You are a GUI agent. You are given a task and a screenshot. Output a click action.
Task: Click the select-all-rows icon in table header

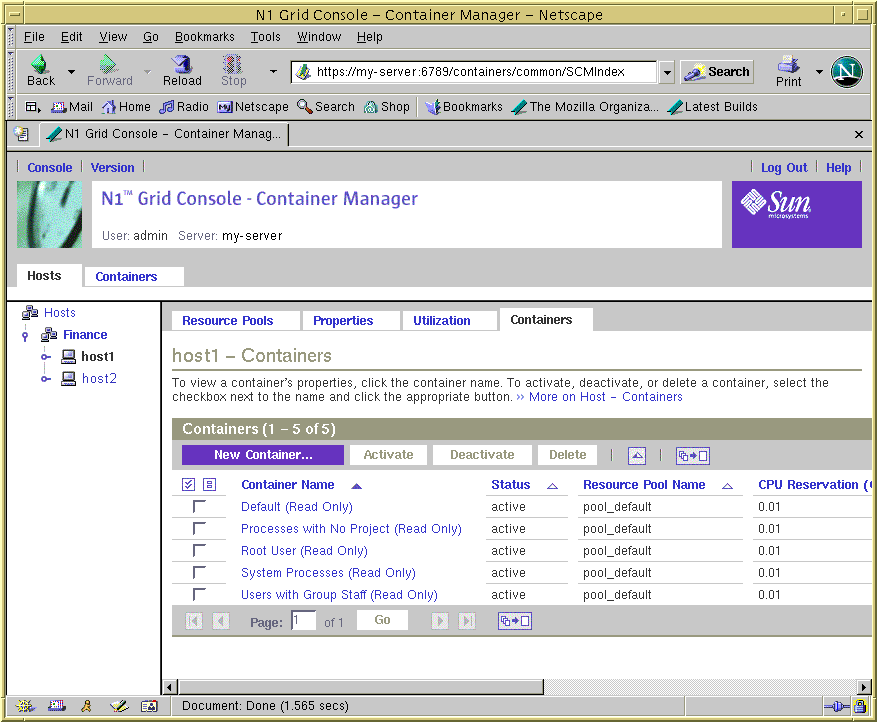click(188, 484)
